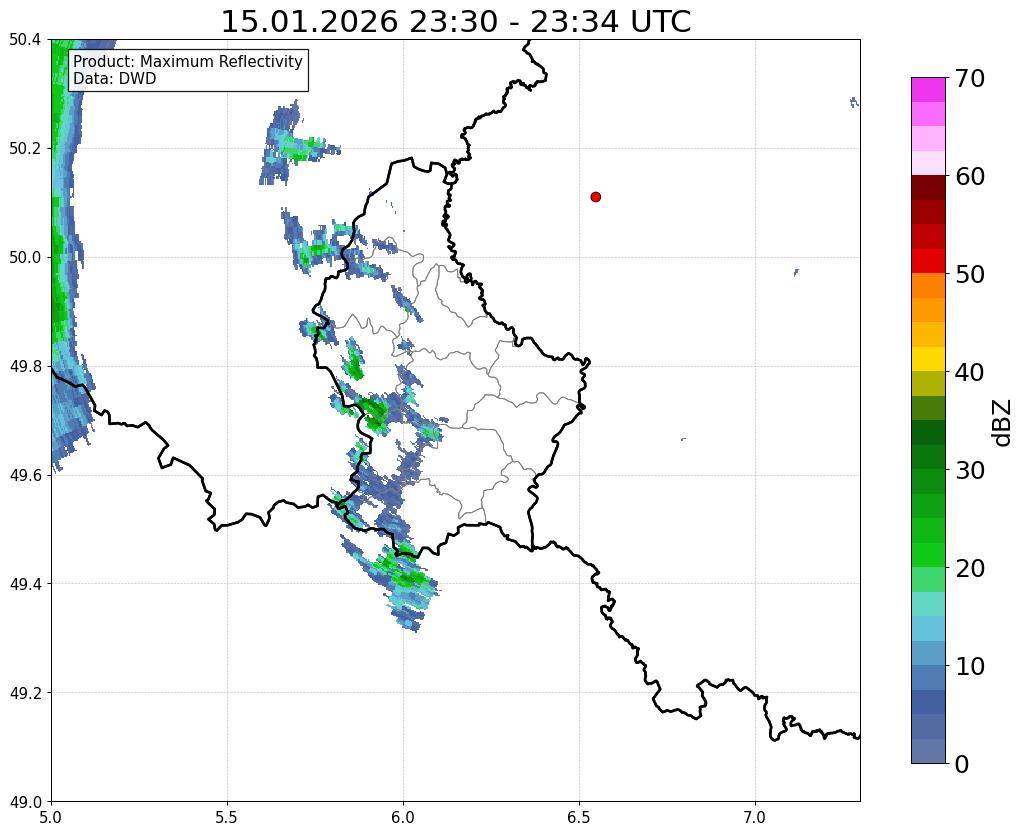Click the colorbar tick label 20
Image resolution: width=1023 pixels, height=834 pixels.
coord(970,568)
